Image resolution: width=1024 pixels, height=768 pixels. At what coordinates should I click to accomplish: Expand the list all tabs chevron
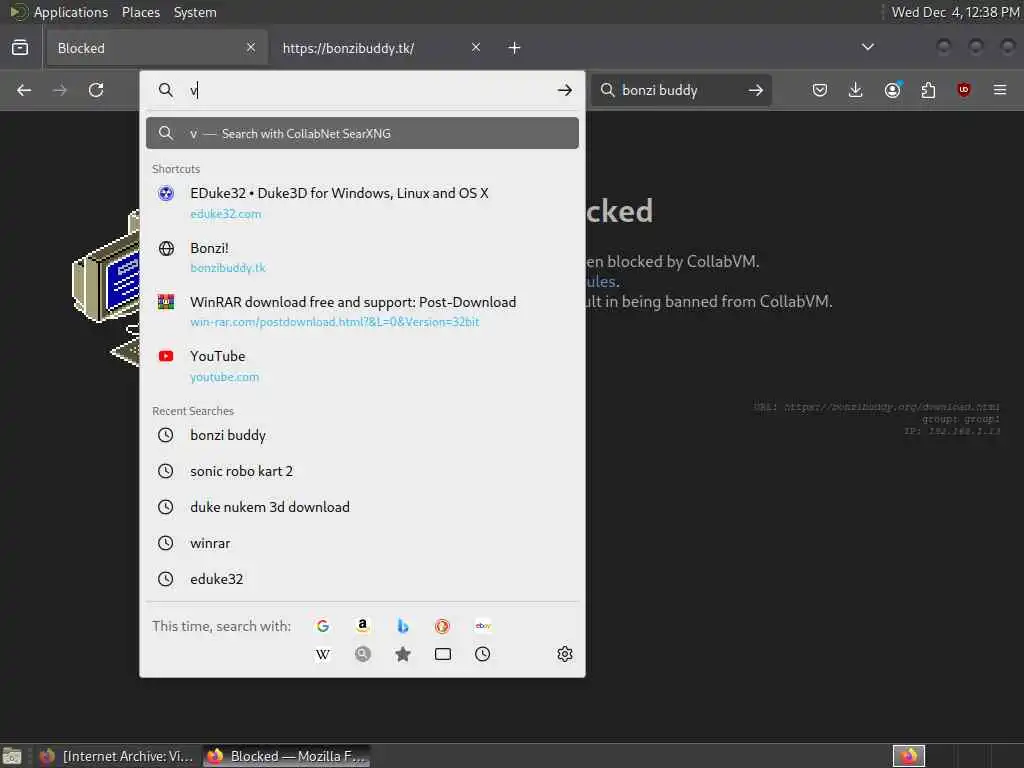tap(868, 47)
